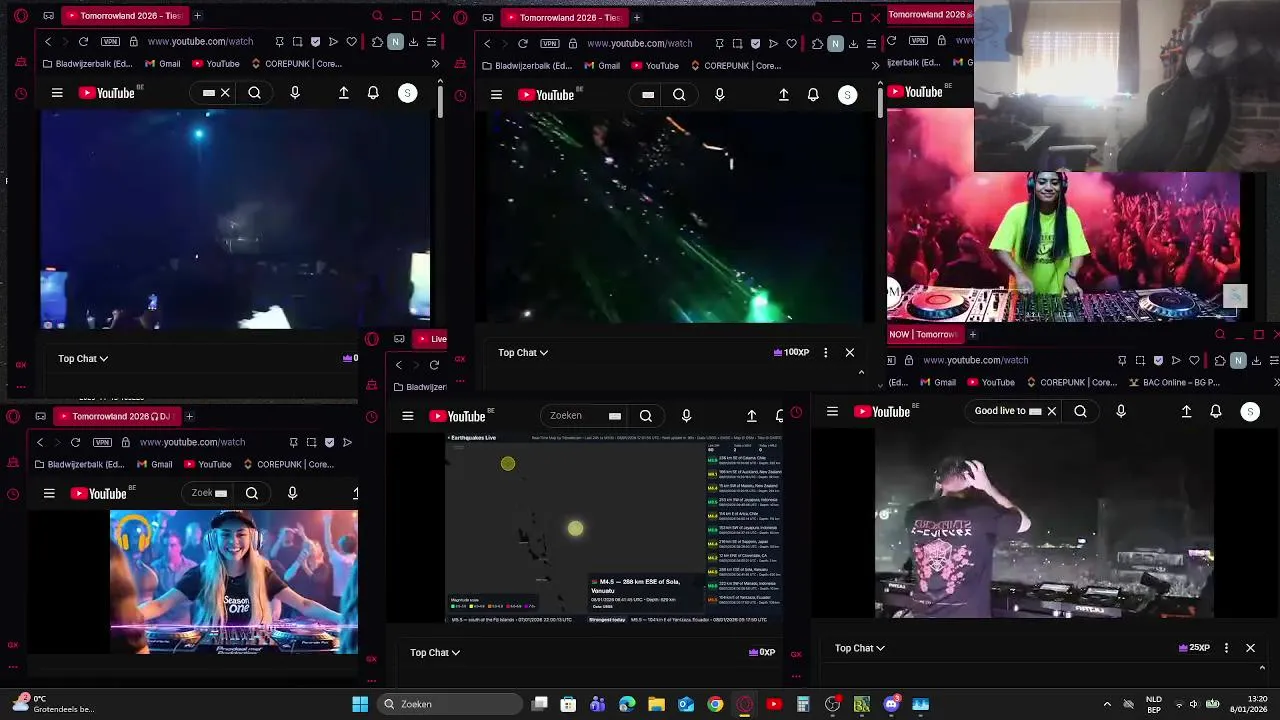Toggle bookmark heart in green-laser video window
Image resolution: width=1280 pixels, height=720 pixels.
[791, 43]
